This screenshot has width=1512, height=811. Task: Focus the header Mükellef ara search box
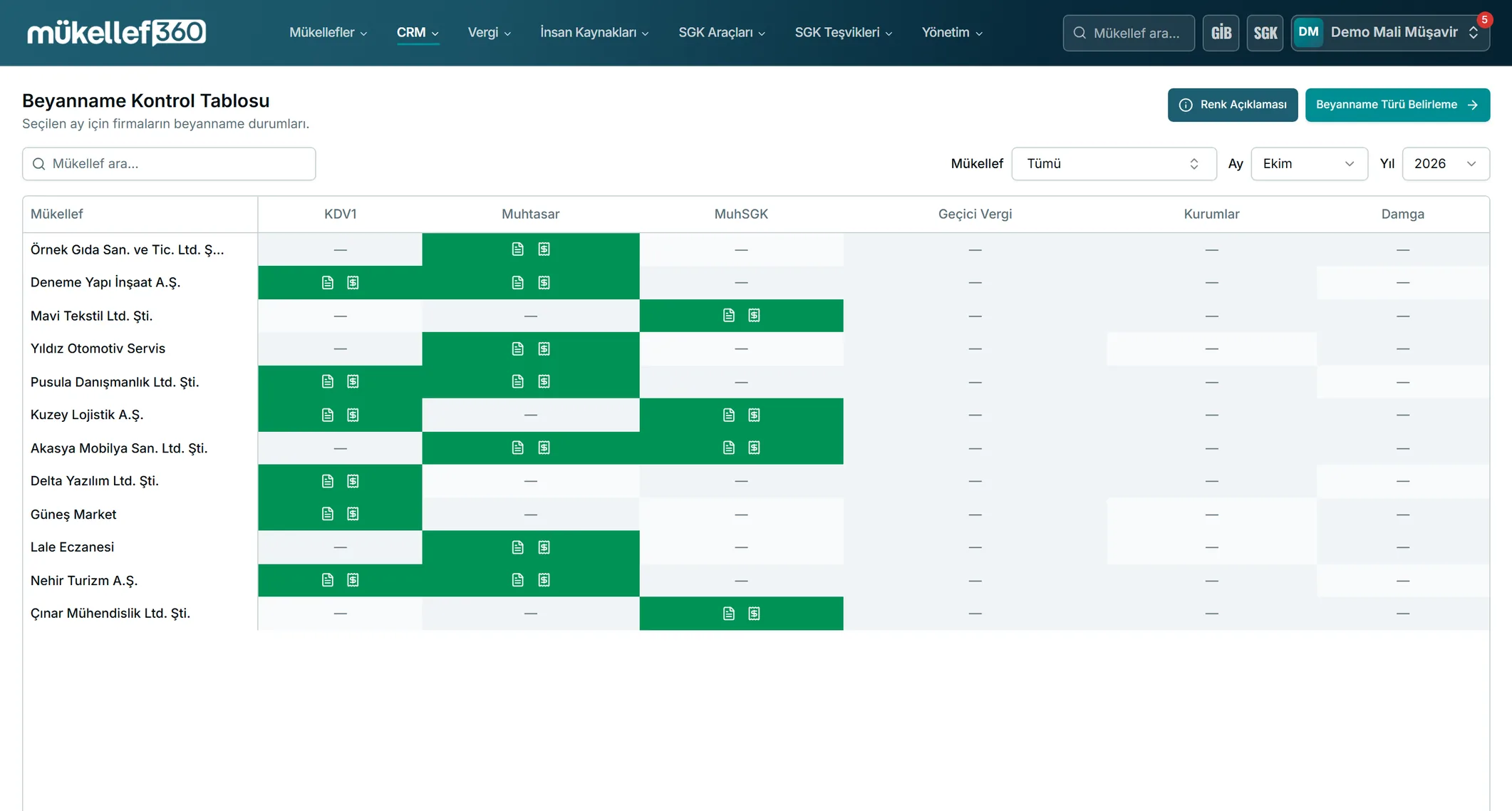(x=1129, y=33)
